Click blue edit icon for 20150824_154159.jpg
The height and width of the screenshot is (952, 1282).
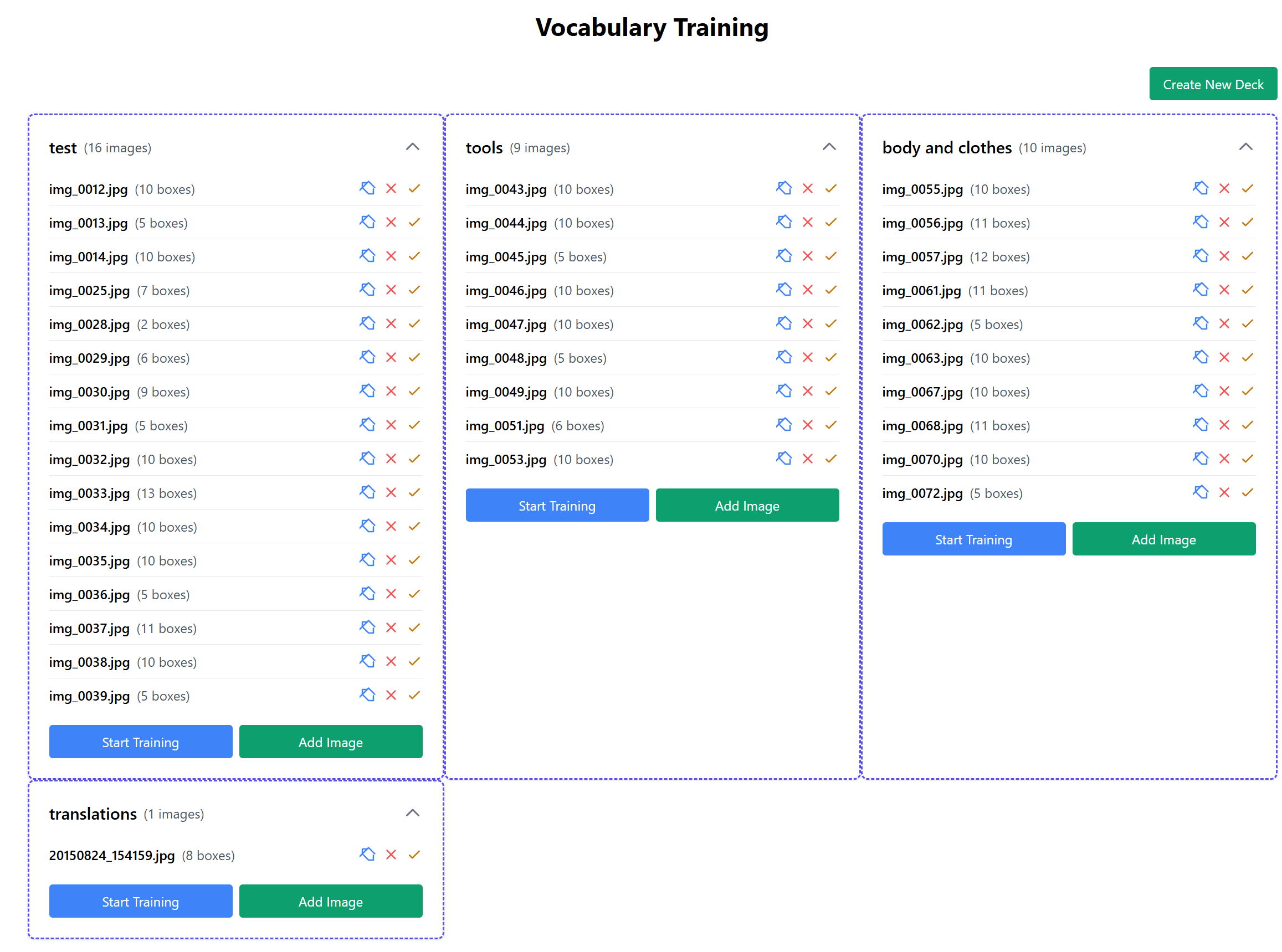pyautogui.click(x=367, y=854)
